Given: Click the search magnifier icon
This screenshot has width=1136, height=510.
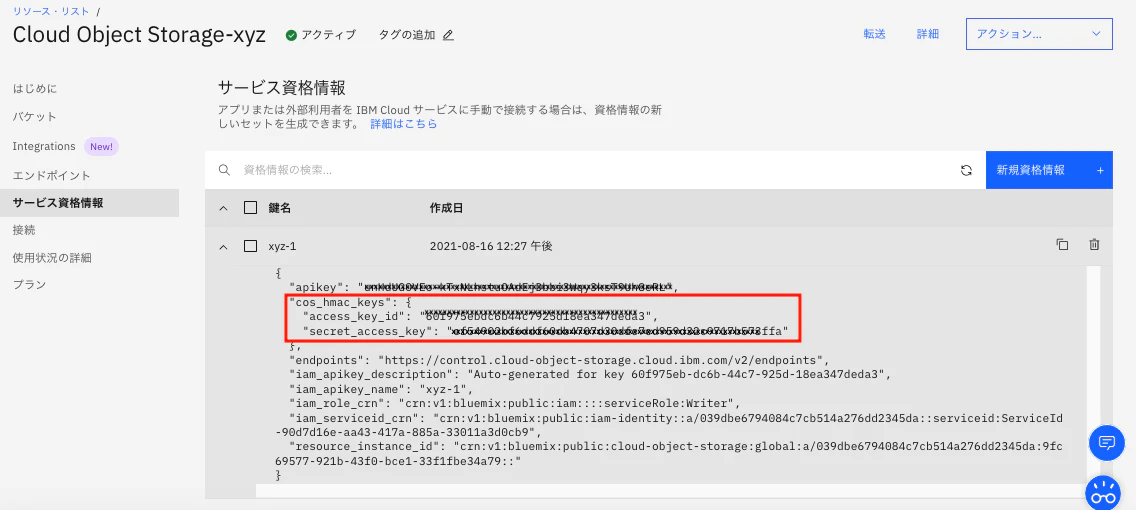Looking at the screenshot, I should click(225, 170).
